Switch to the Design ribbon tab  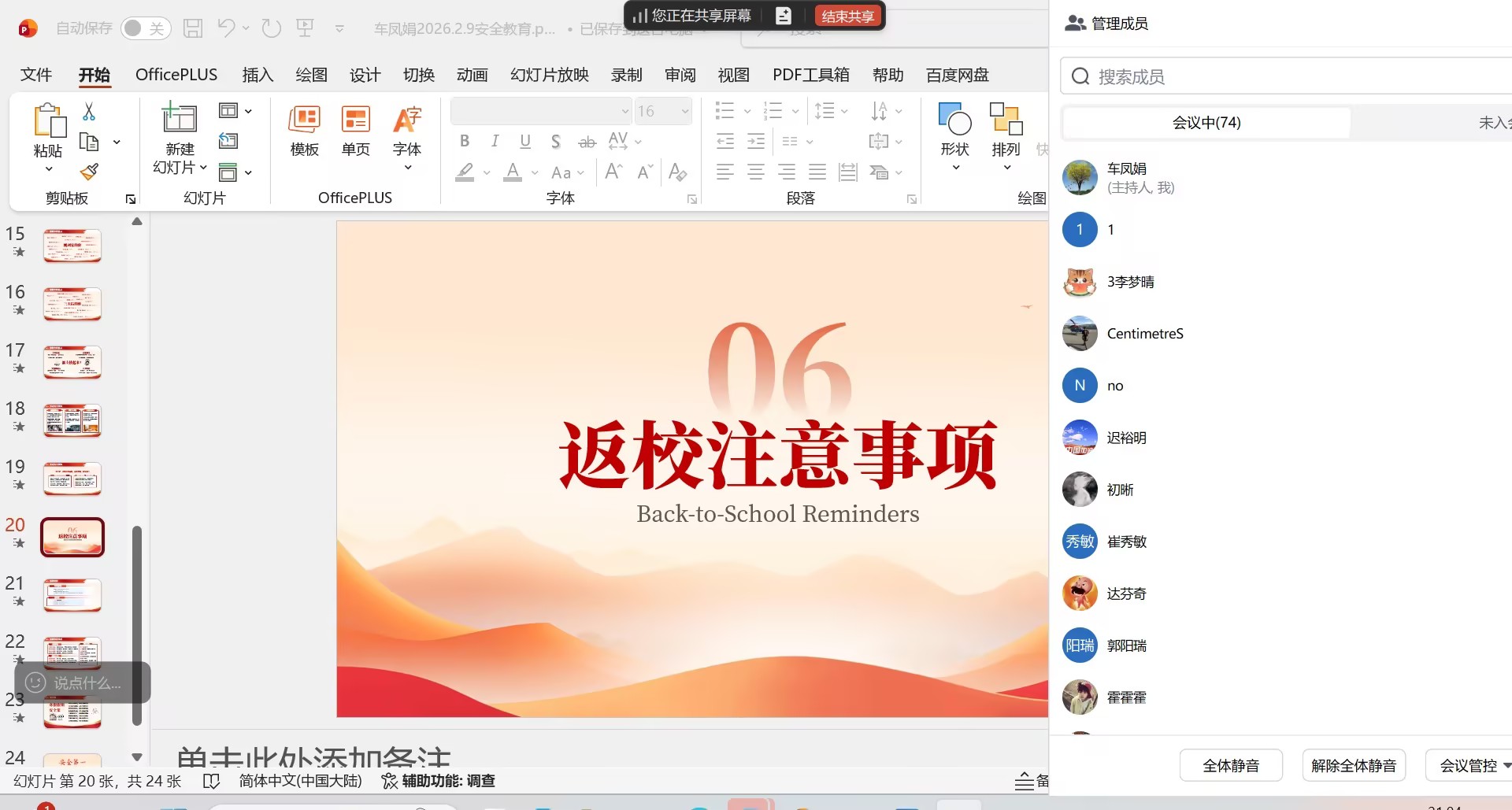(x=365, y=75)
